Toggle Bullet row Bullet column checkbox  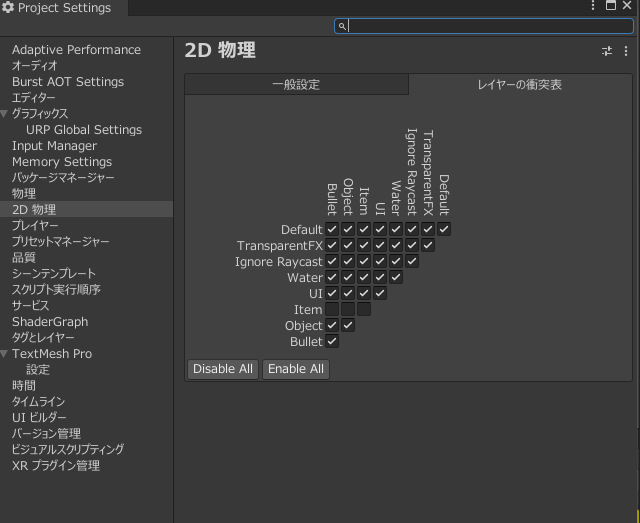point(332,341)
